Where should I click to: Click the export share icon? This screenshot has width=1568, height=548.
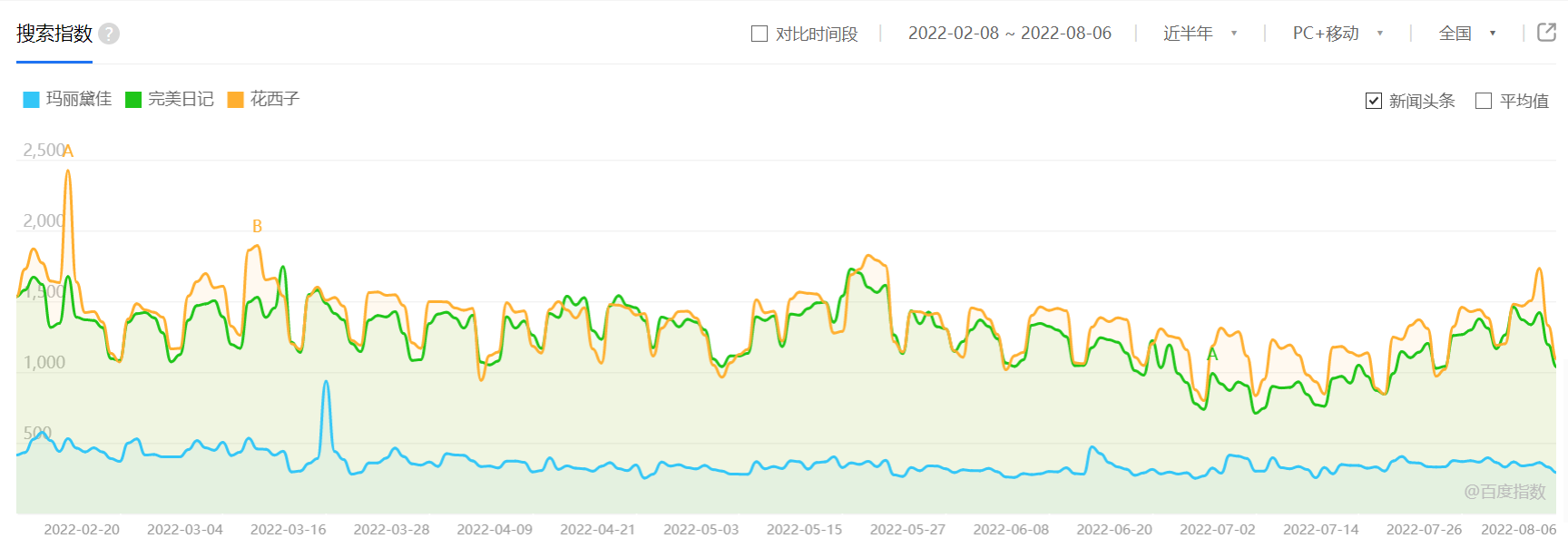[x=1546, y=33]
